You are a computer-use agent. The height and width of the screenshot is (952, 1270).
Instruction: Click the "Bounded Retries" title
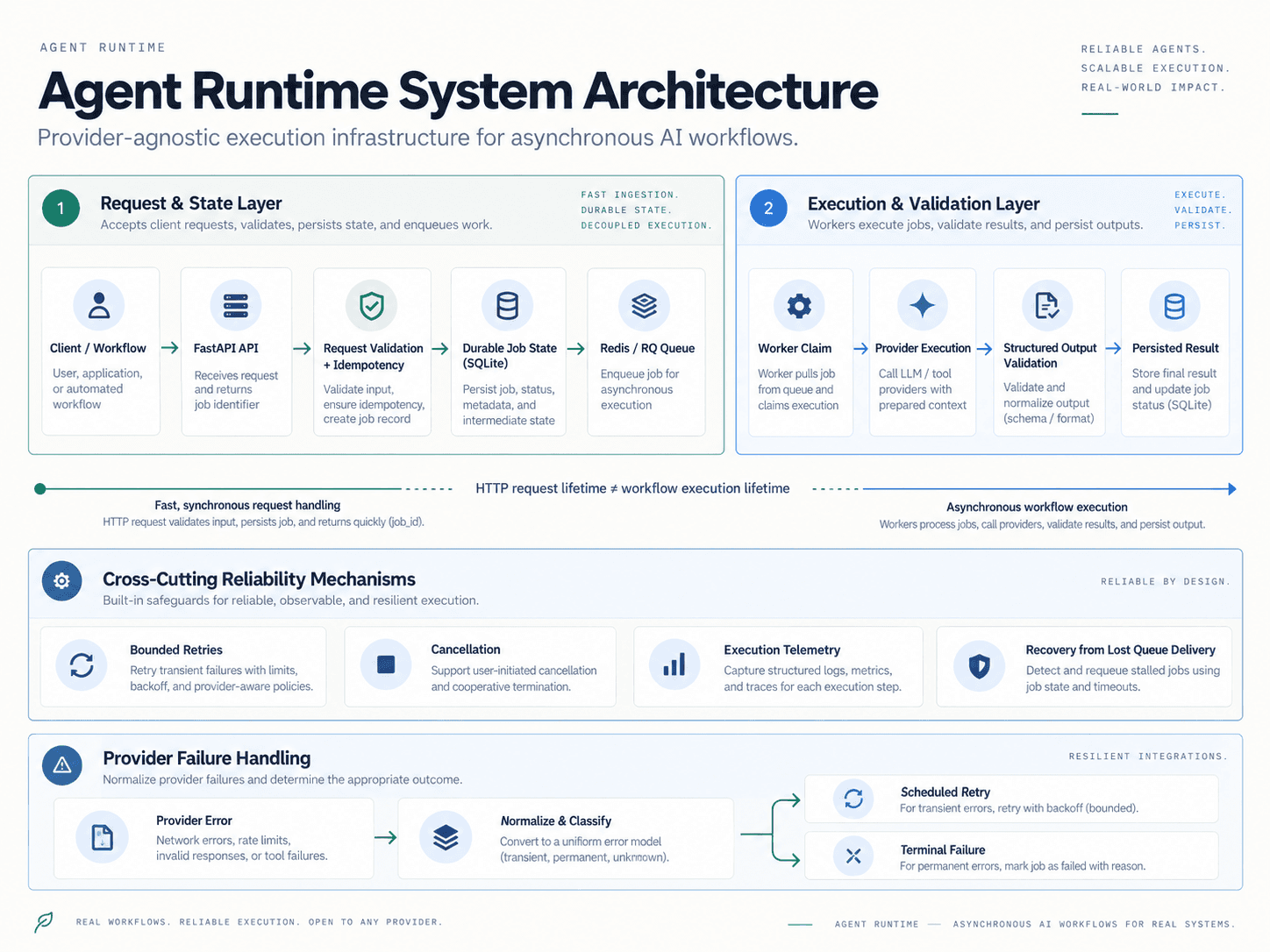(176, 650)
